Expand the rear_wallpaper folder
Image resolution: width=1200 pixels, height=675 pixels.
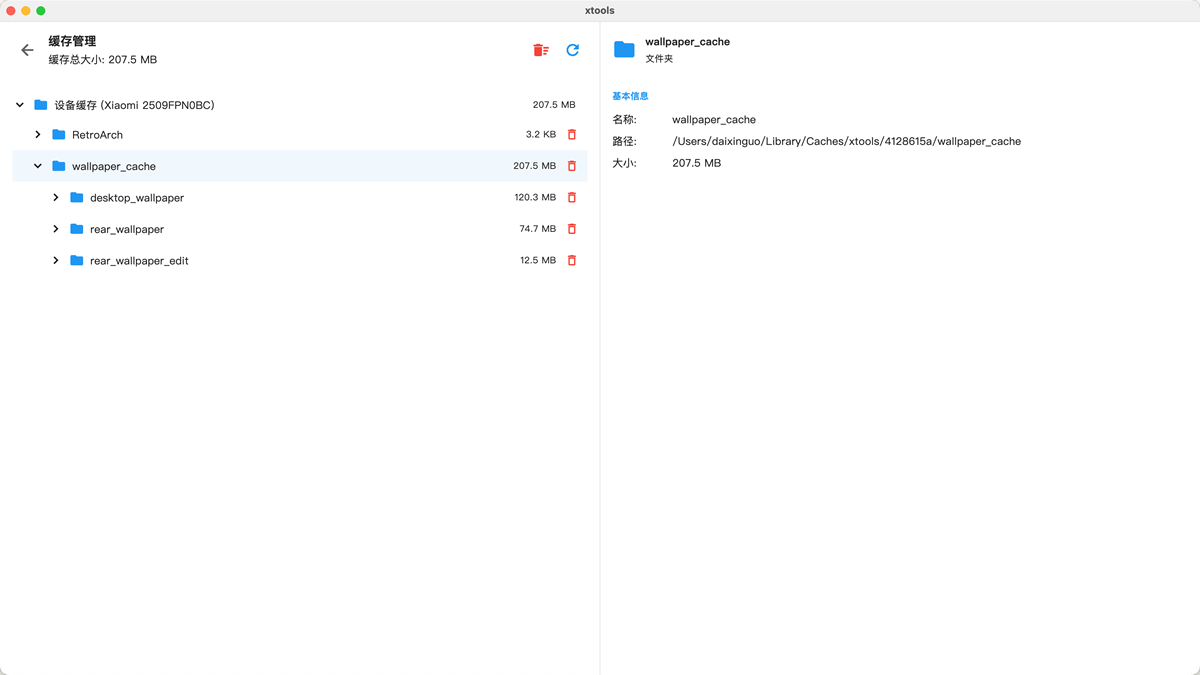pos(56,229)
